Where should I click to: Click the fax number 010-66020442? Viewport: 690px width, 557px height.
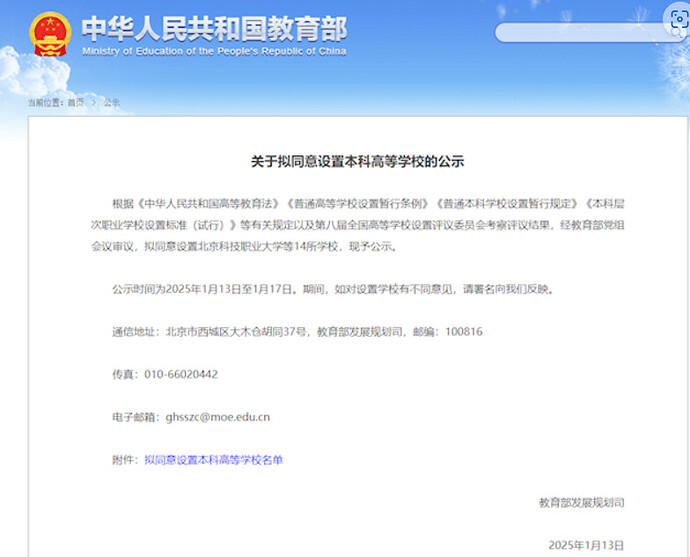tap(181, 374)
